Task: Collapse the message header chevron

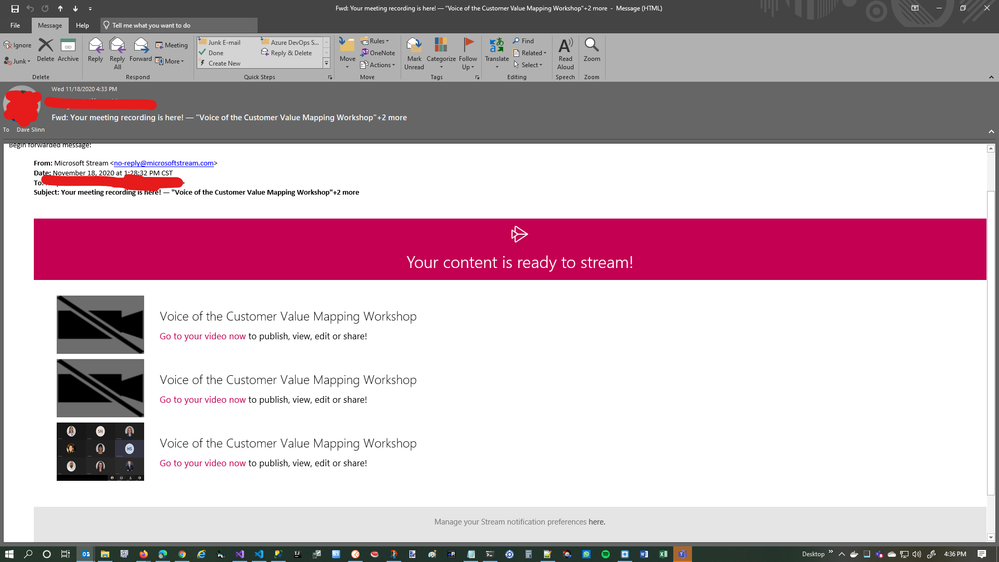Action: click(991, 131)
